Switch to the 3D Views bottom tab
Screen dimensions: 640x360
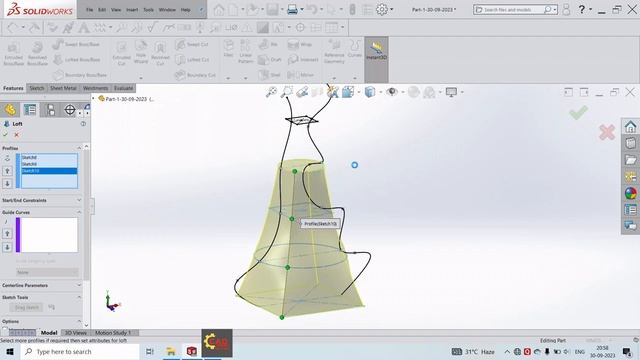[x=76, y=333]
